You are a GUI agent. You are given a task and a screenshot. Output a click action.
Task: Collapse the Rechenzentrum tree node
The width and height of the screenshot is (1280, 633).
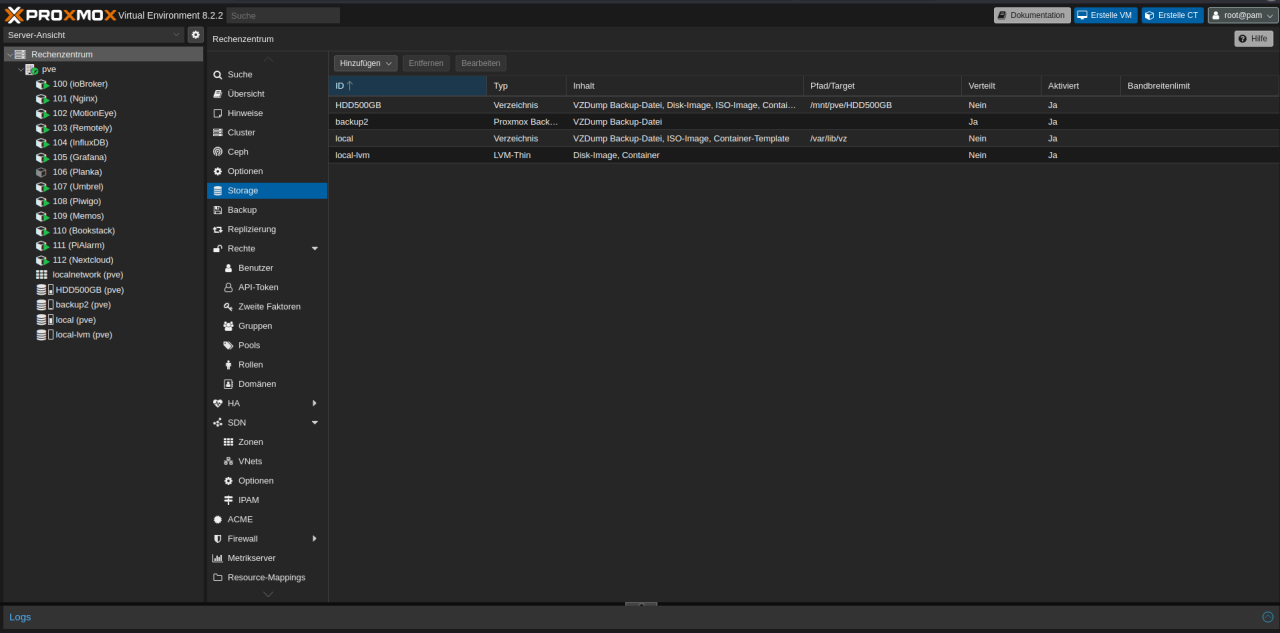(x=8, y=55)
